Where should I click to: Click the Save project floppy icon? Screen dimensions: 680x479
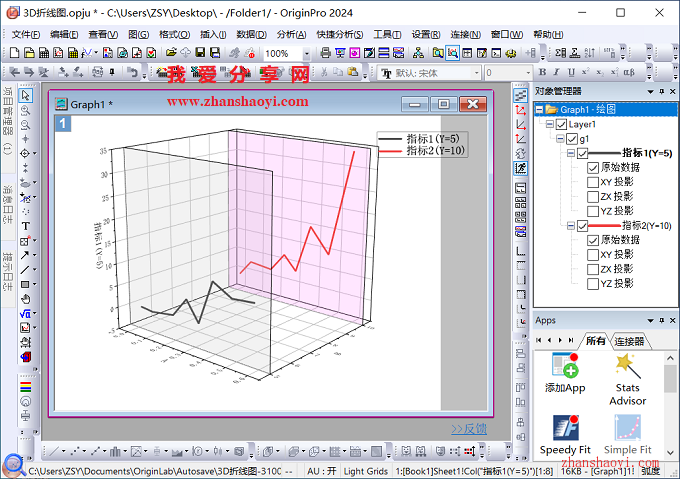click(200, 53)
